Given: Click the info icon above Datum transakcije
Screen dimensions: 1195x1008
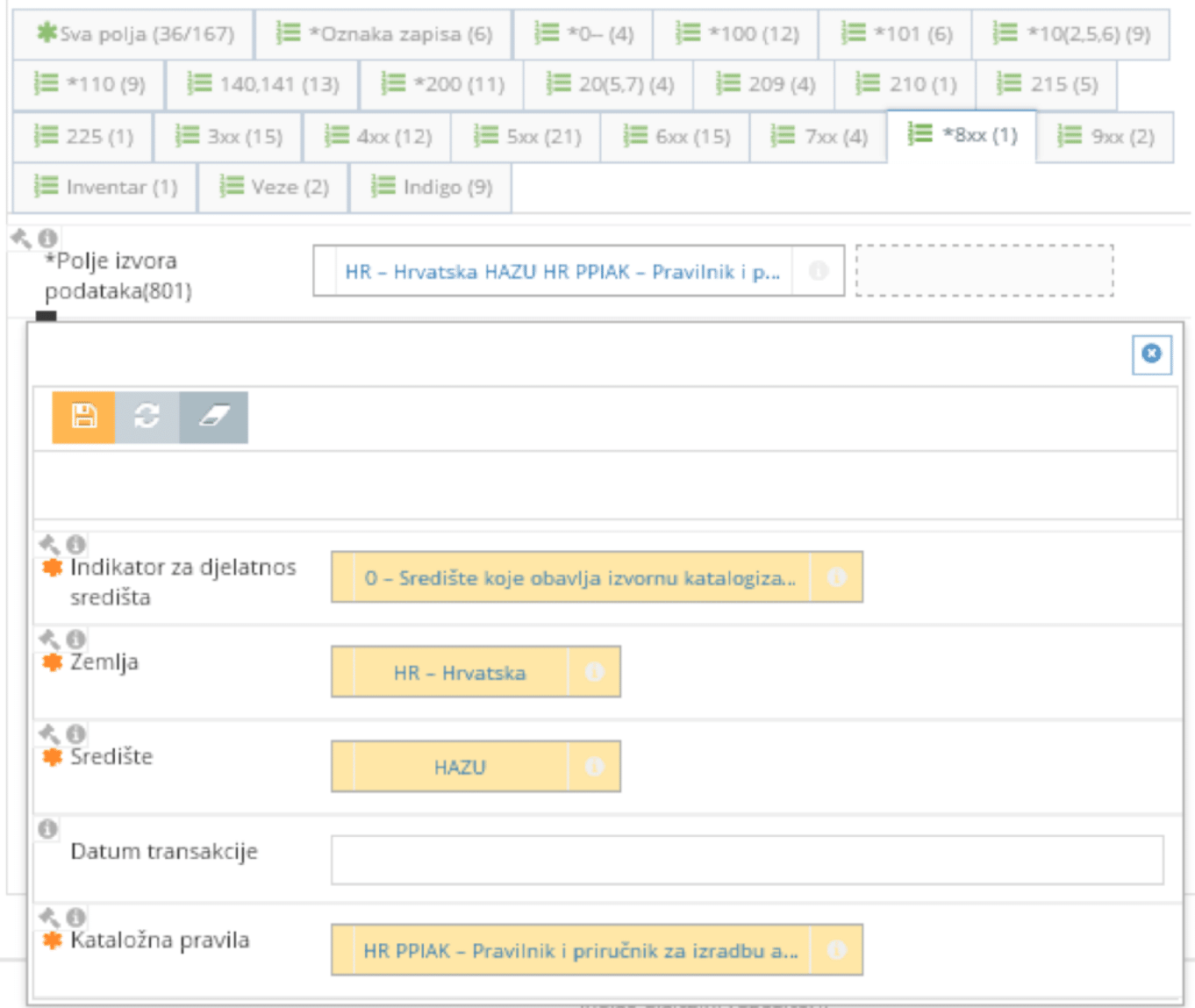Looking at the screenshot, I should 48,827.
